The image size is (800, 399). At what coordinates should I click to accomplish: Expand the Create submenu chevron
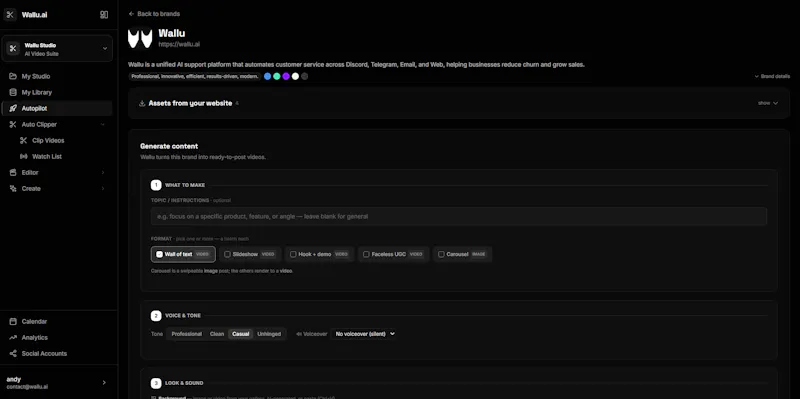(103, 189)
